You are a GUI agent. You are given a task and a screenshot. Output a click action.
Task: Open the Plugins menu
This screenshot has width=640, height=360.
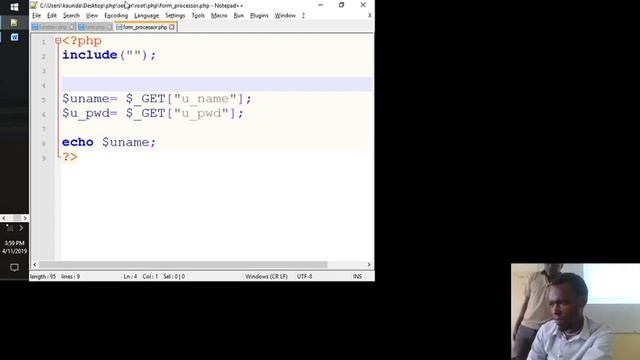(259, 16)
